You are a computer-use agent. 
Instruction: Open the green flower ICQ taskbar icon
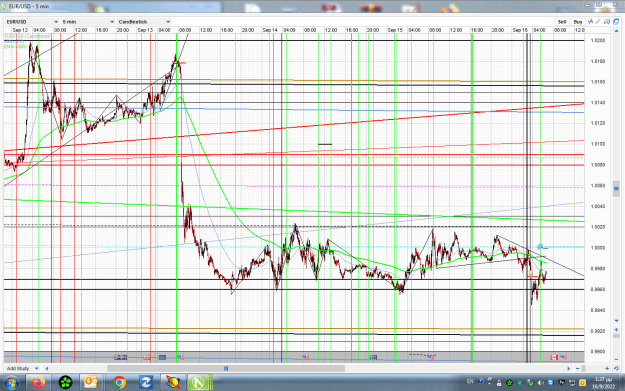pos(65,383)
